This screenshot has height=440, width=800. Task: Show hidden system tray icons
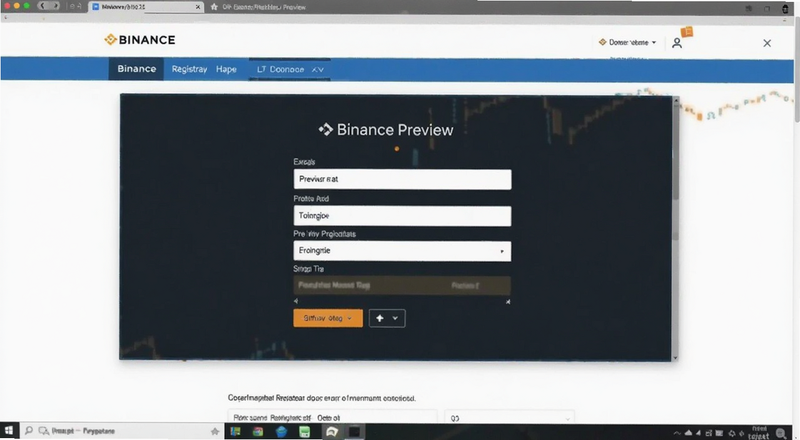[677, 433]
